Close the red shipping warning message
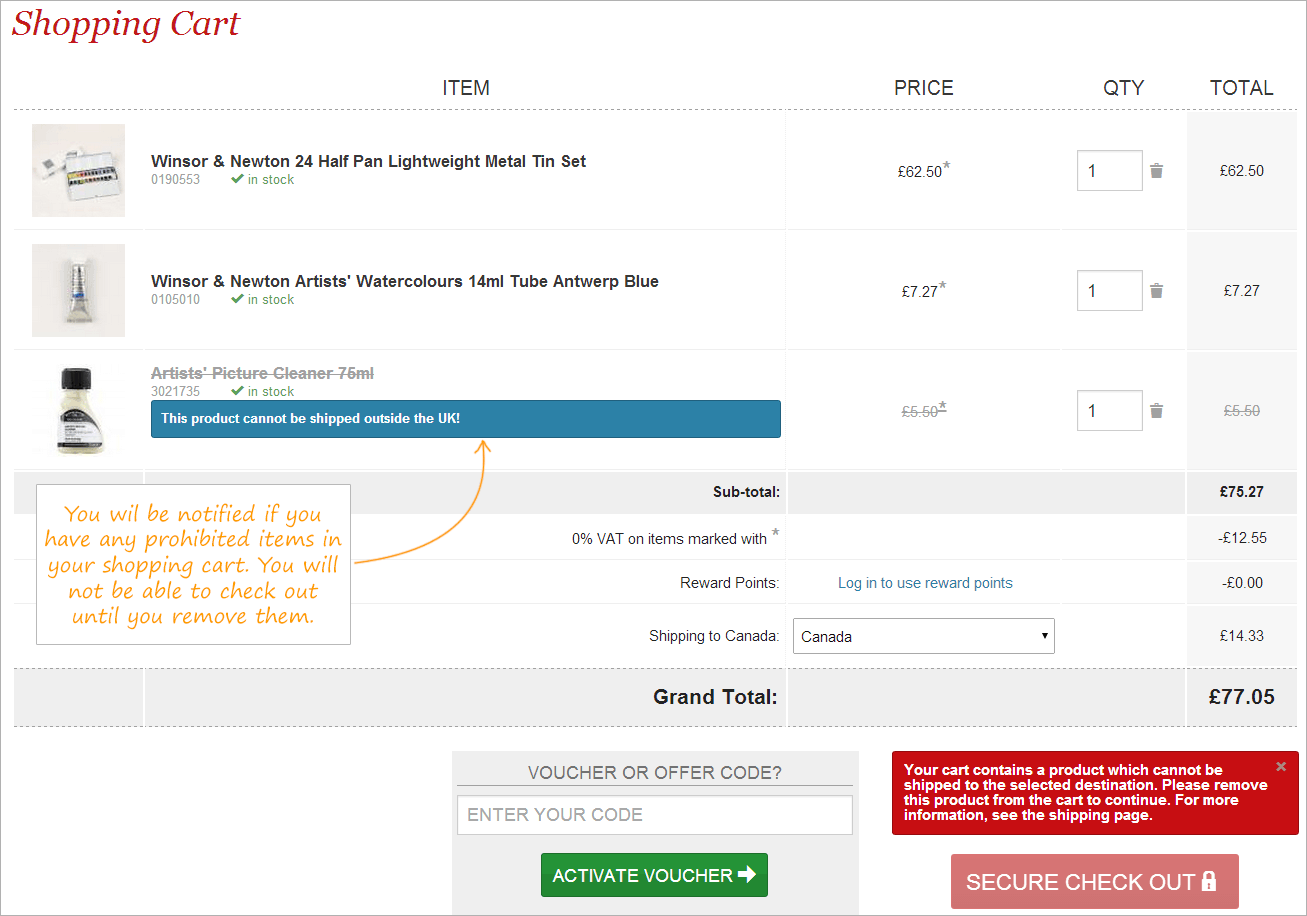 coord(1281,767)
